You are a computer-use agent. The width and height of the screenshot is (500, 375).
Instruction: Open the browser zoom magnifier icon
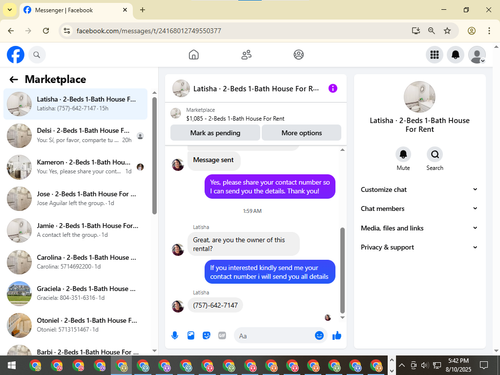pyautogui.click(x=431, y=31)
